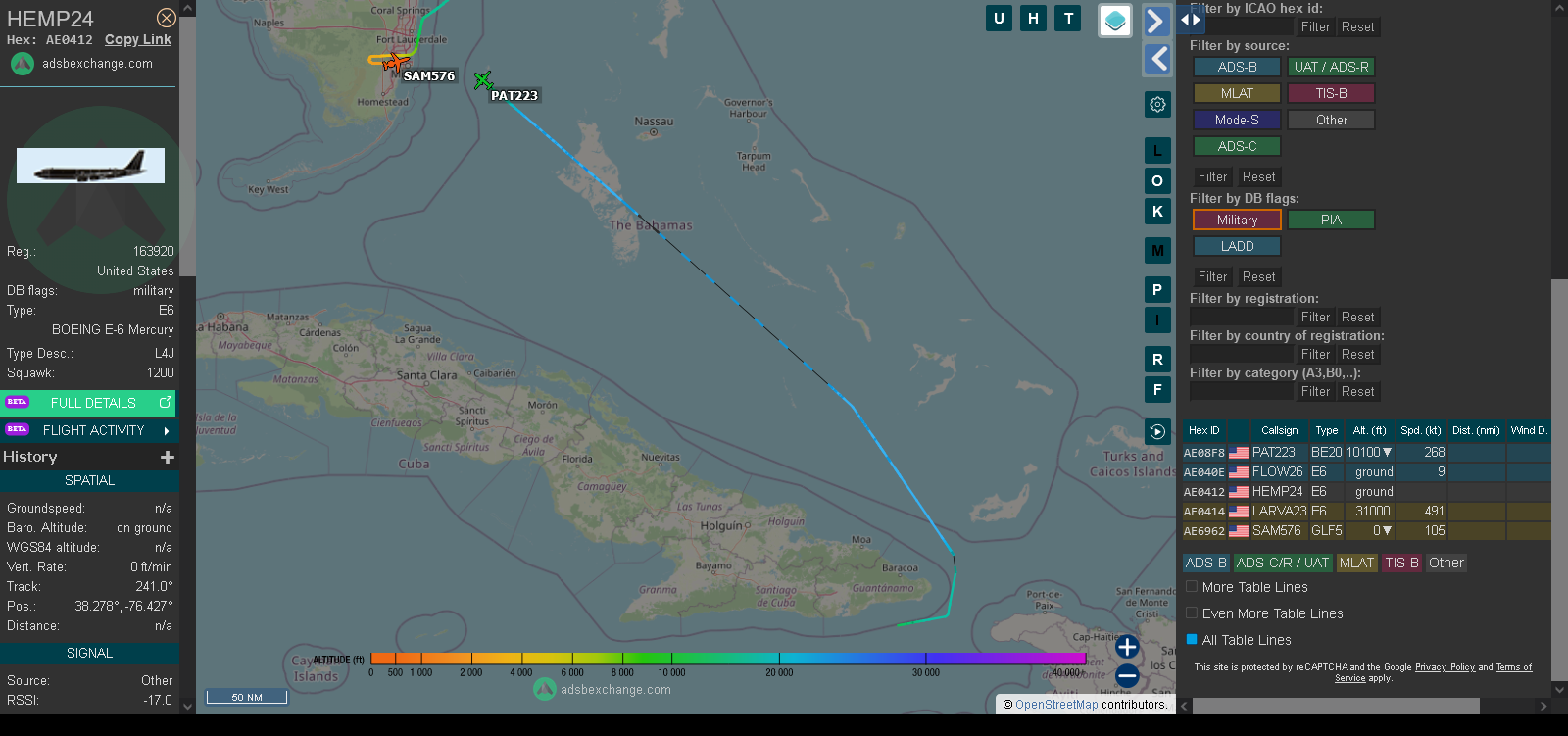Copy Link for HEMP24
Viewport: 1568px width, 736px height.
(x=138, y=40)
